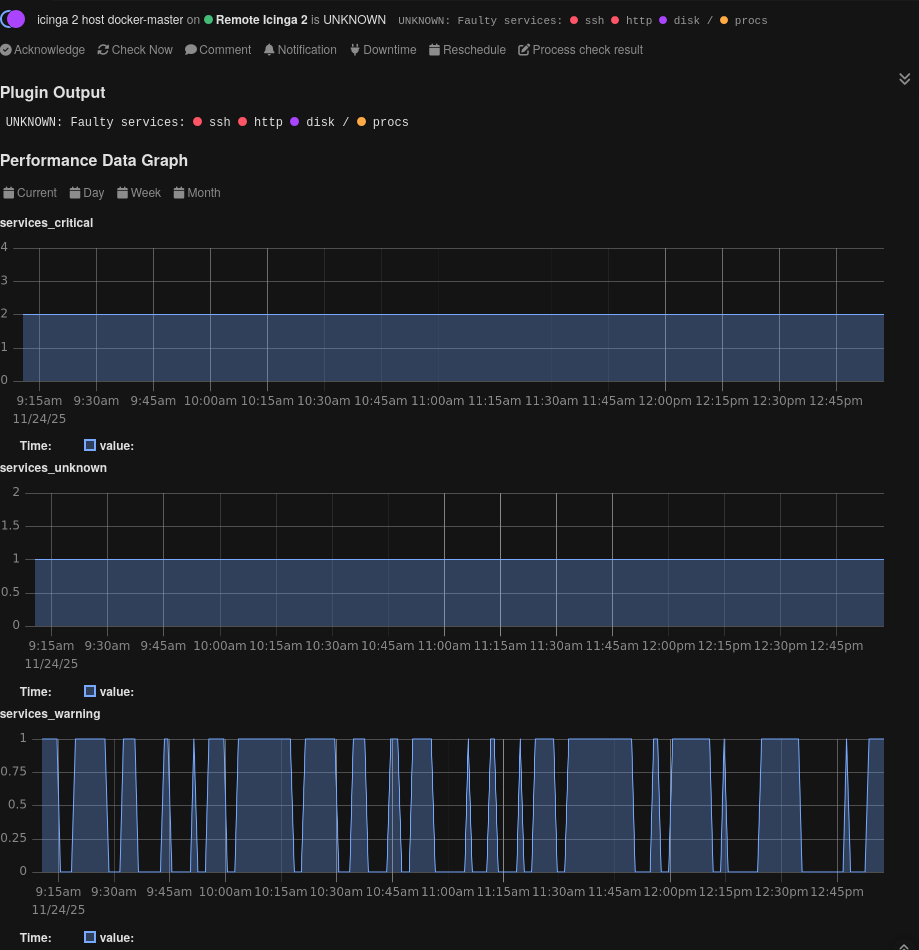Click the bottom-right collapse chevron

click(904, 944)
